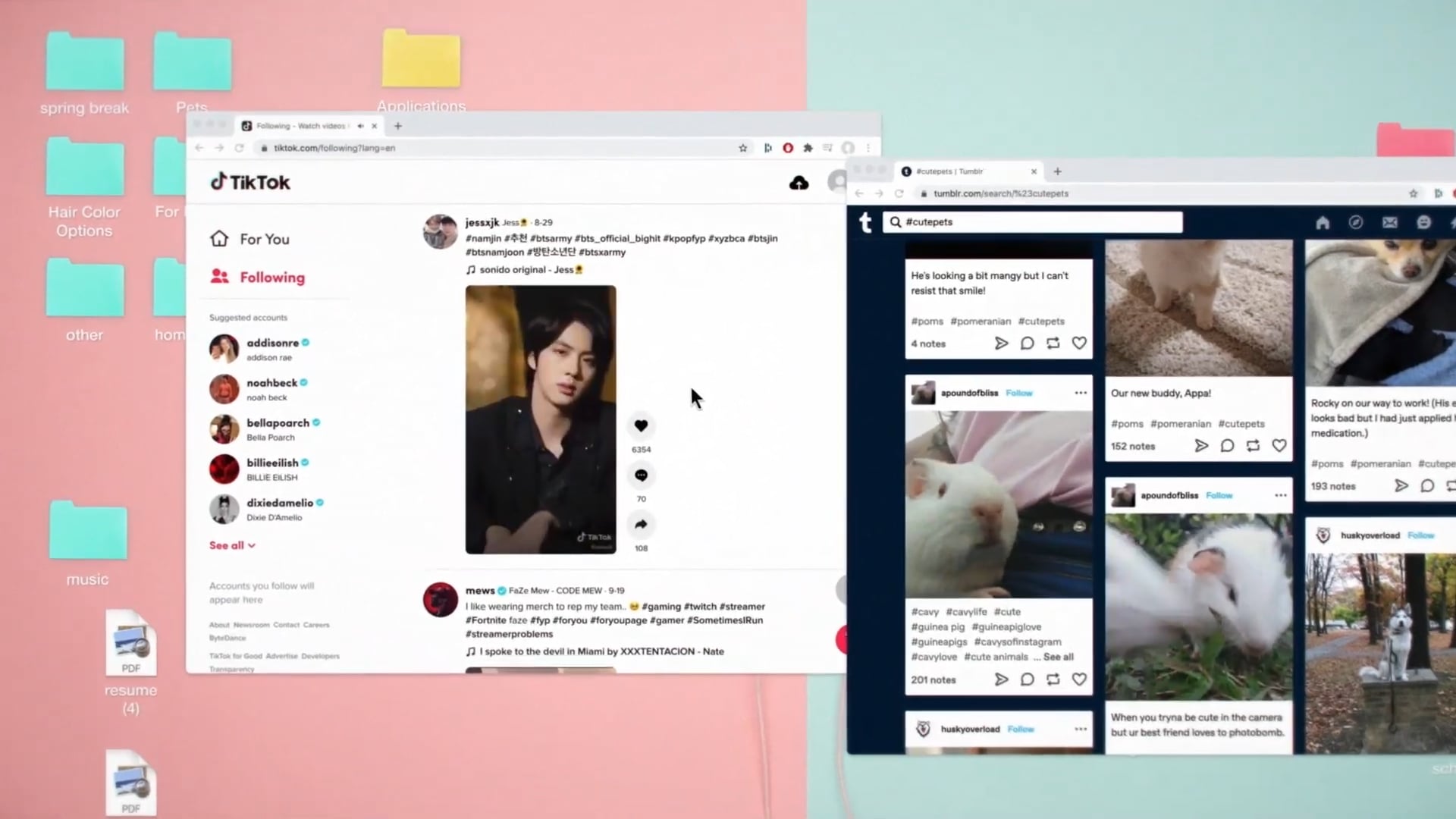Open the bellapoarch suggested account
Viewport: 1456px width, 819px height.
coord(265,429)
